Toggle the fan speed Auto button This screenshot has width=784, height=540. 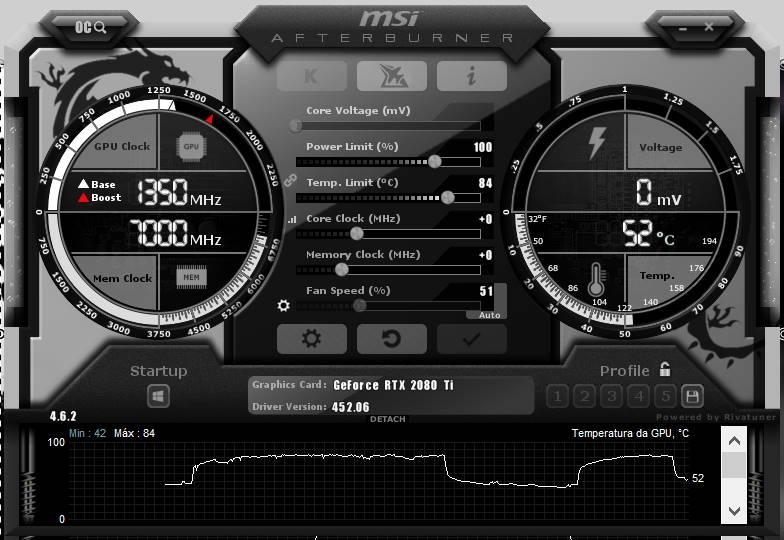click(x=489, y=315)
